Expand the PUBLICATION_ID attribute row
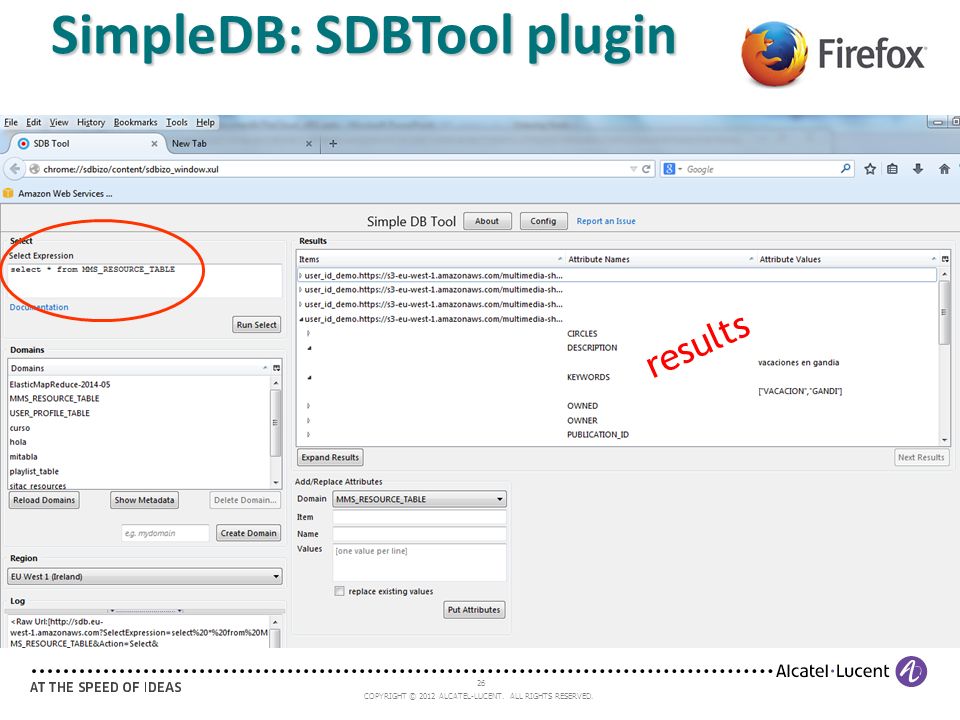The width and height of the screenshot is (960, 720). [309, 435]
